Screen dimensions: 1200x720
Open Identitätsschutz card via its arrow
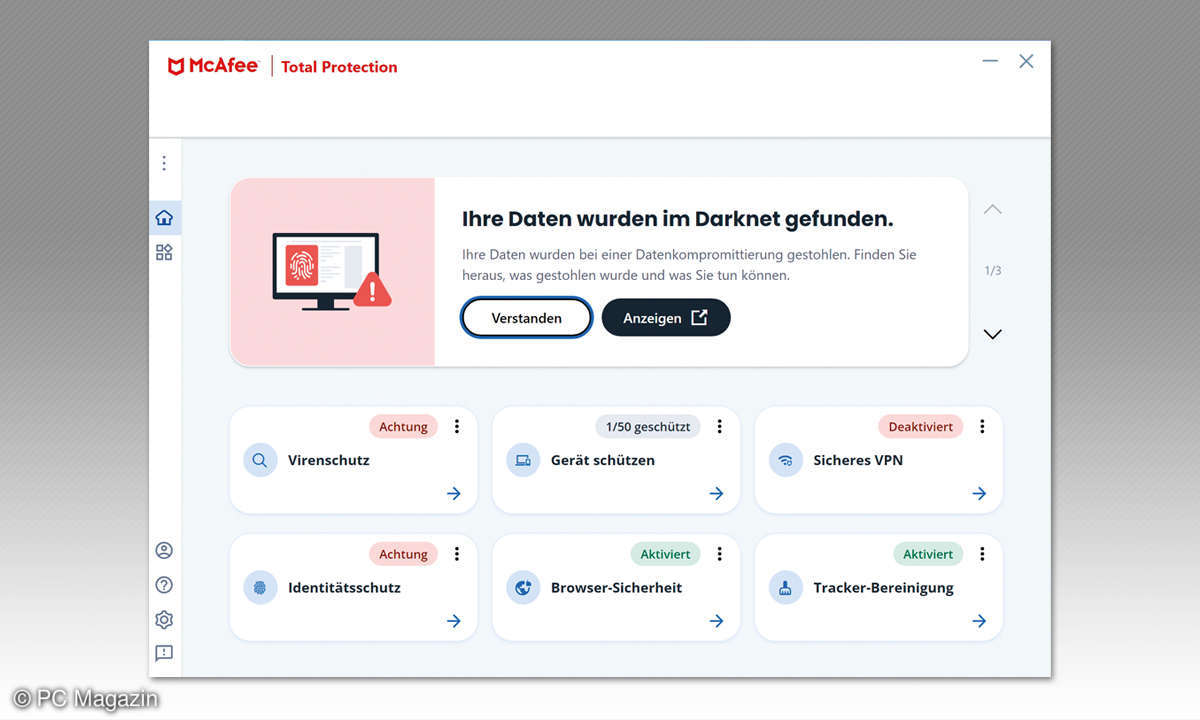(x=454, y=621)
